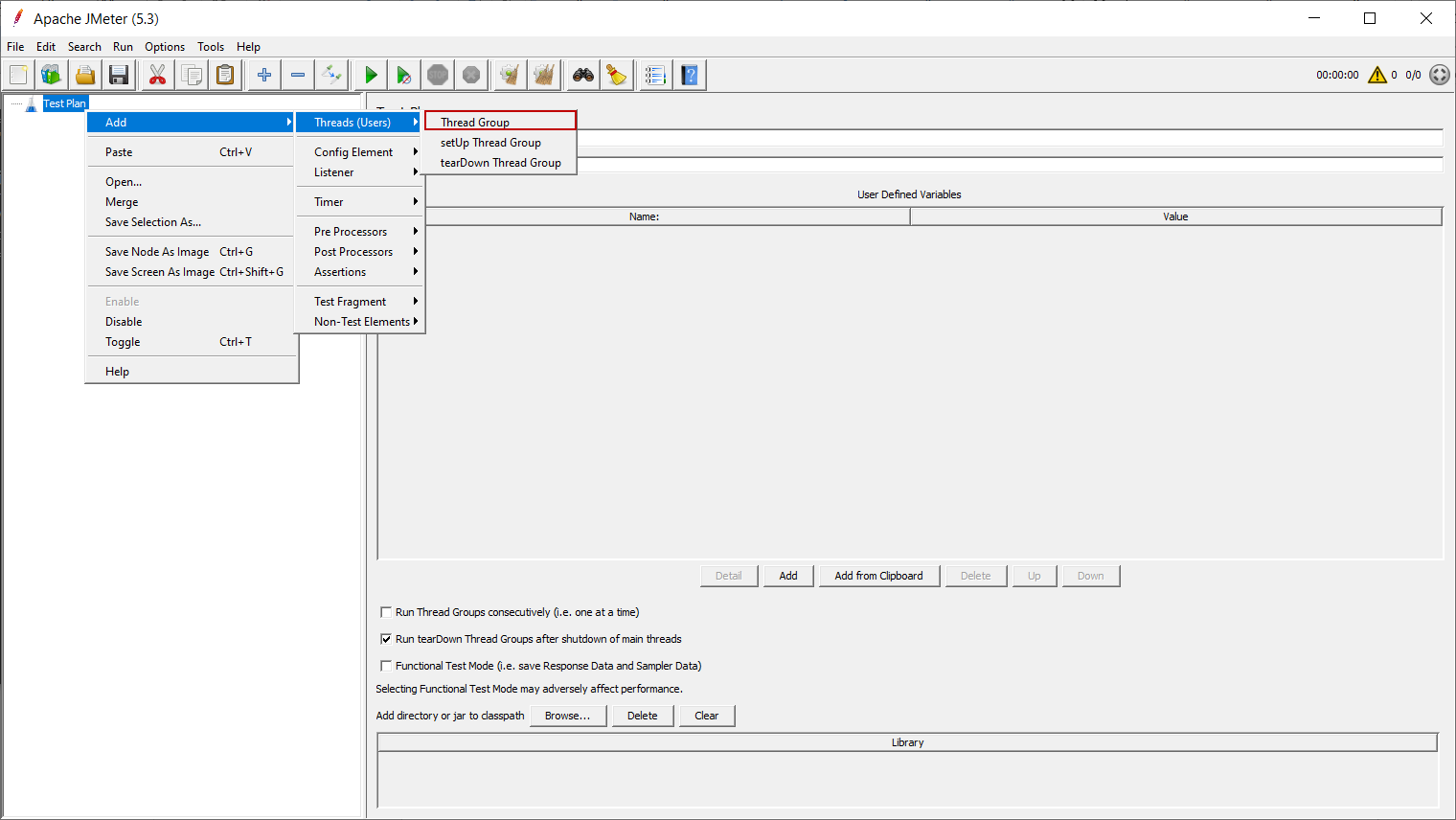Expand the Non-Test Elements submenu
Screen dimensions: 1456x820
(360, 322)
